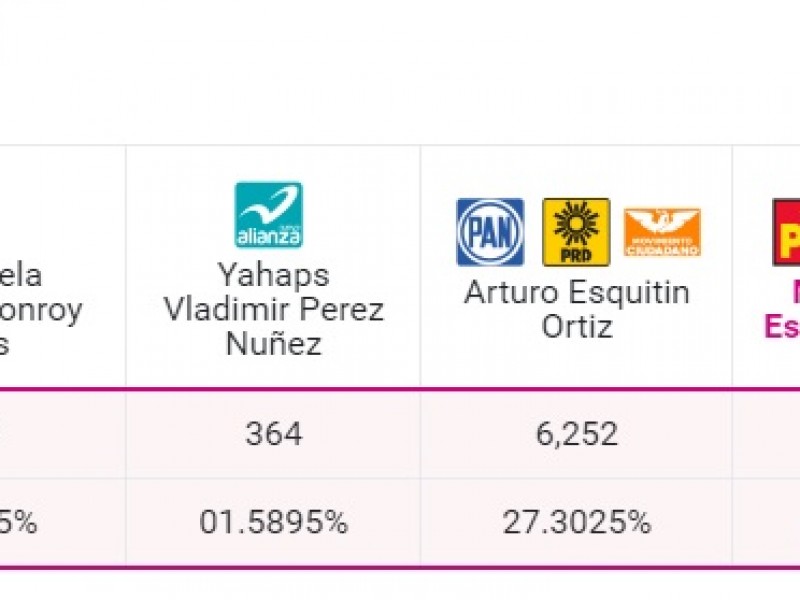This screenshot has width=800, height=600.
Task: Click the word Yahaps below the alianza logo
Action: click(x=273, y=276)
